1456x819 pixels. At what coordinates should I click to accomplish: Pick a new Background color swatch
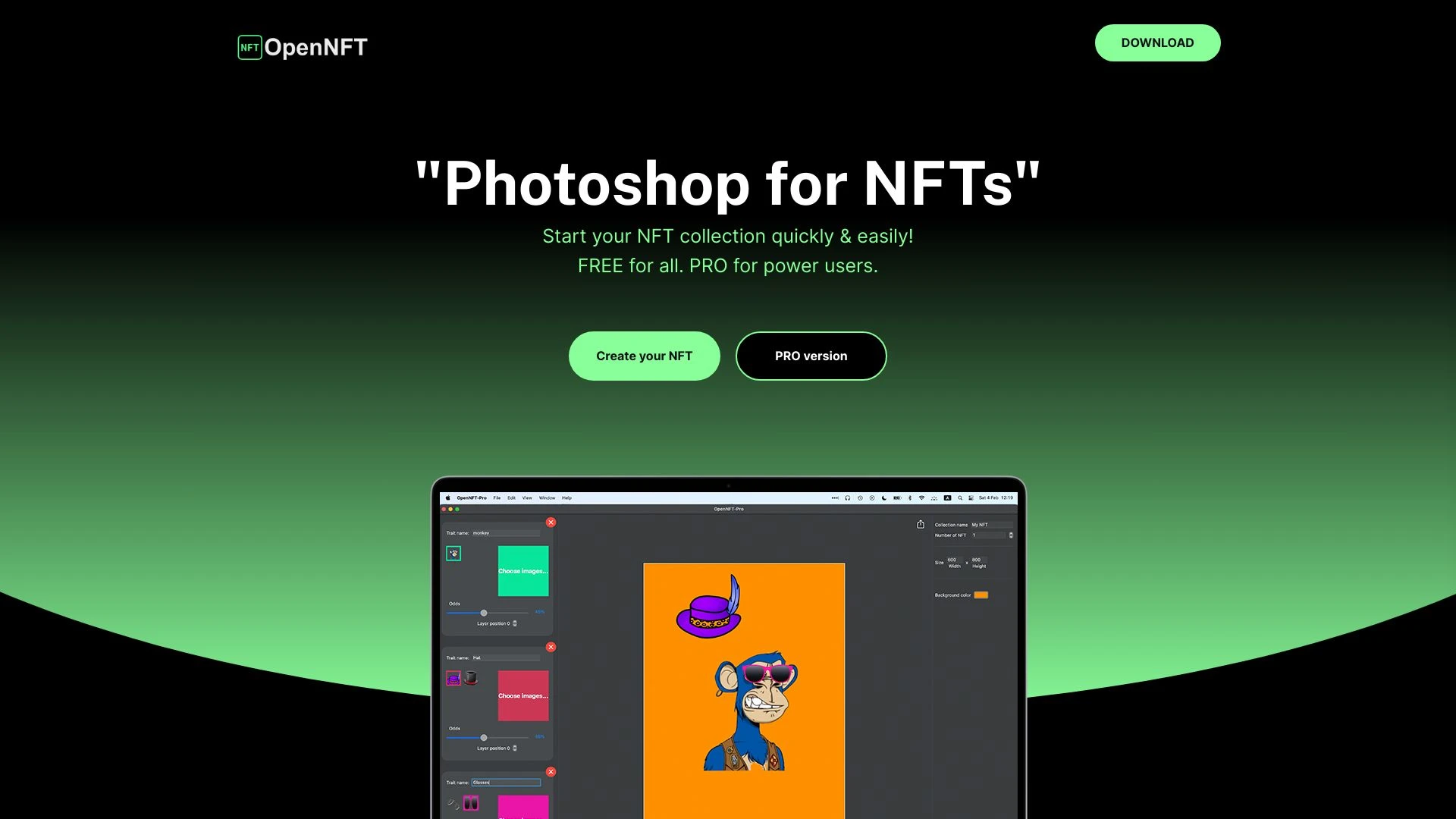tap(981, 595)
